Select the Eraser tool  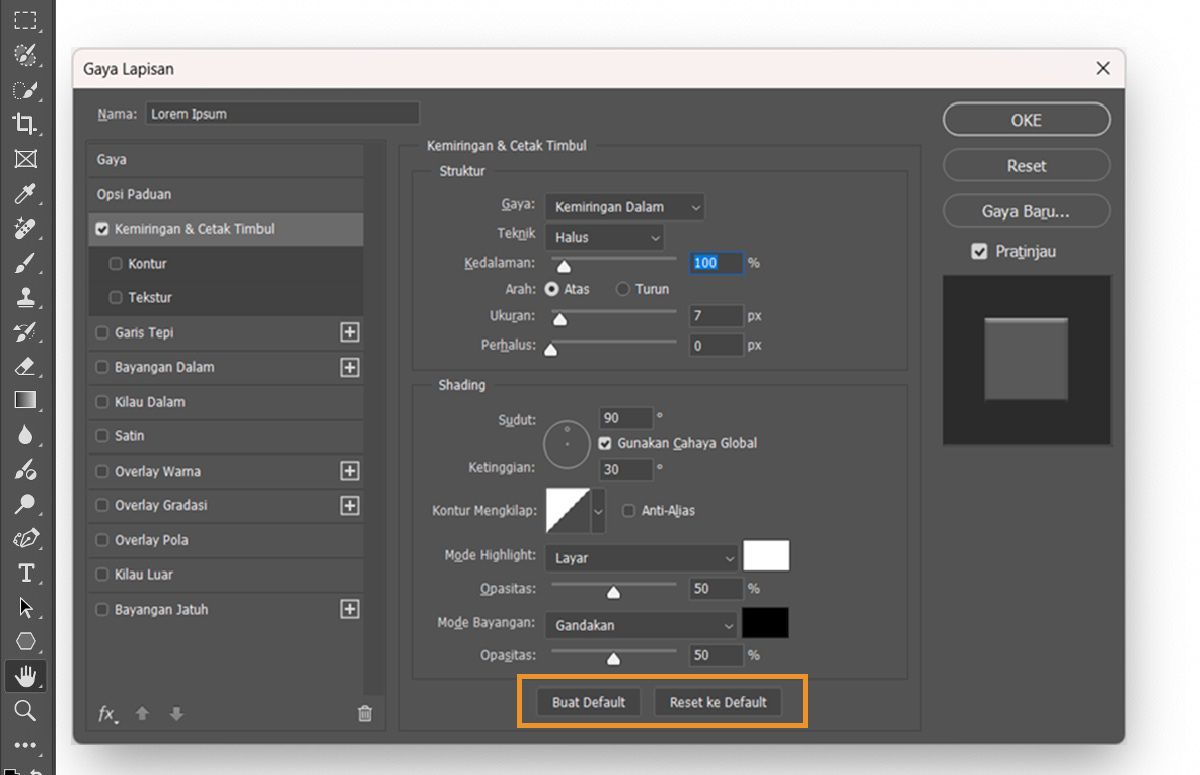click(x=25, y=366)
